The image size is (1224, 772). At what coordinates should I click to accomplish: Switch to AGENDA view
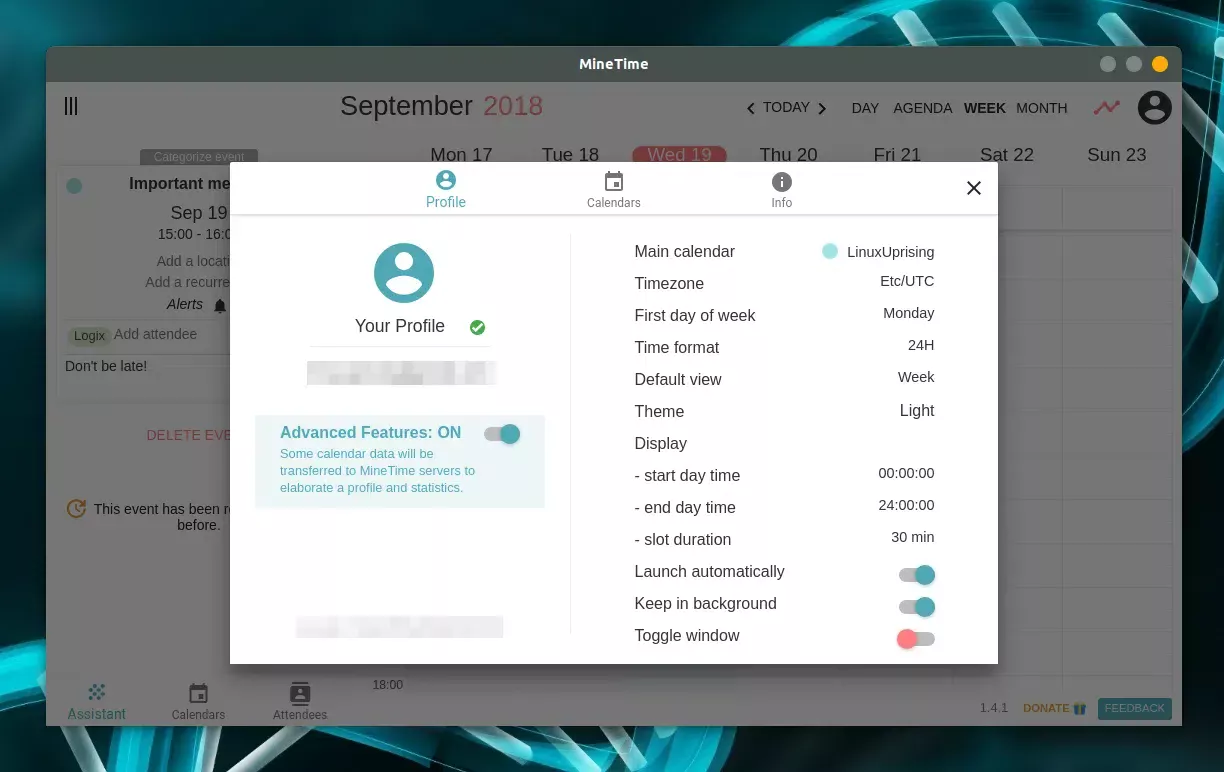[x=922, y=108]
